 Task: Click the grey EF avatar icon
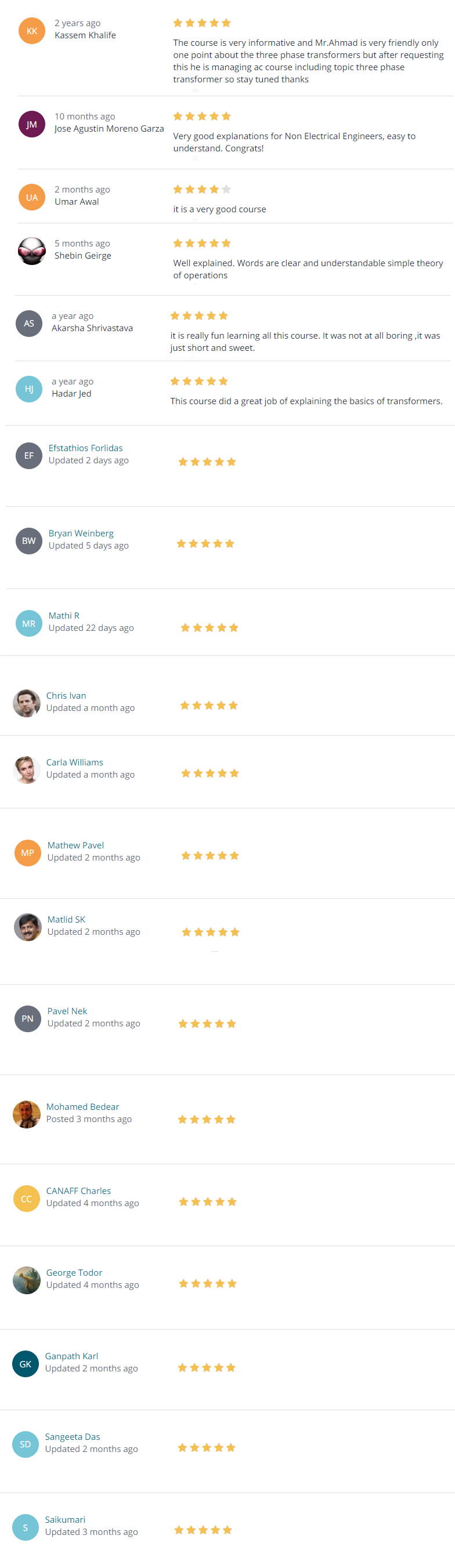pyautogui.click(x=28, y=455)
